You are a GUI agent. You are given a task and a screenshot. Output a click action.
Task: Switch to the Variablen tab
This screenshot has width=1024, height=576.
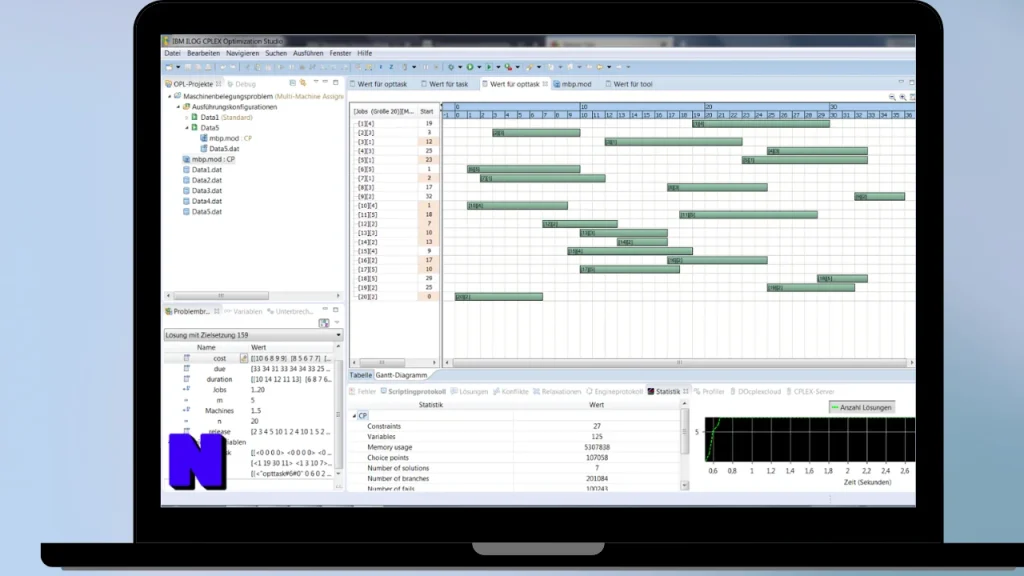click(243, 312)
